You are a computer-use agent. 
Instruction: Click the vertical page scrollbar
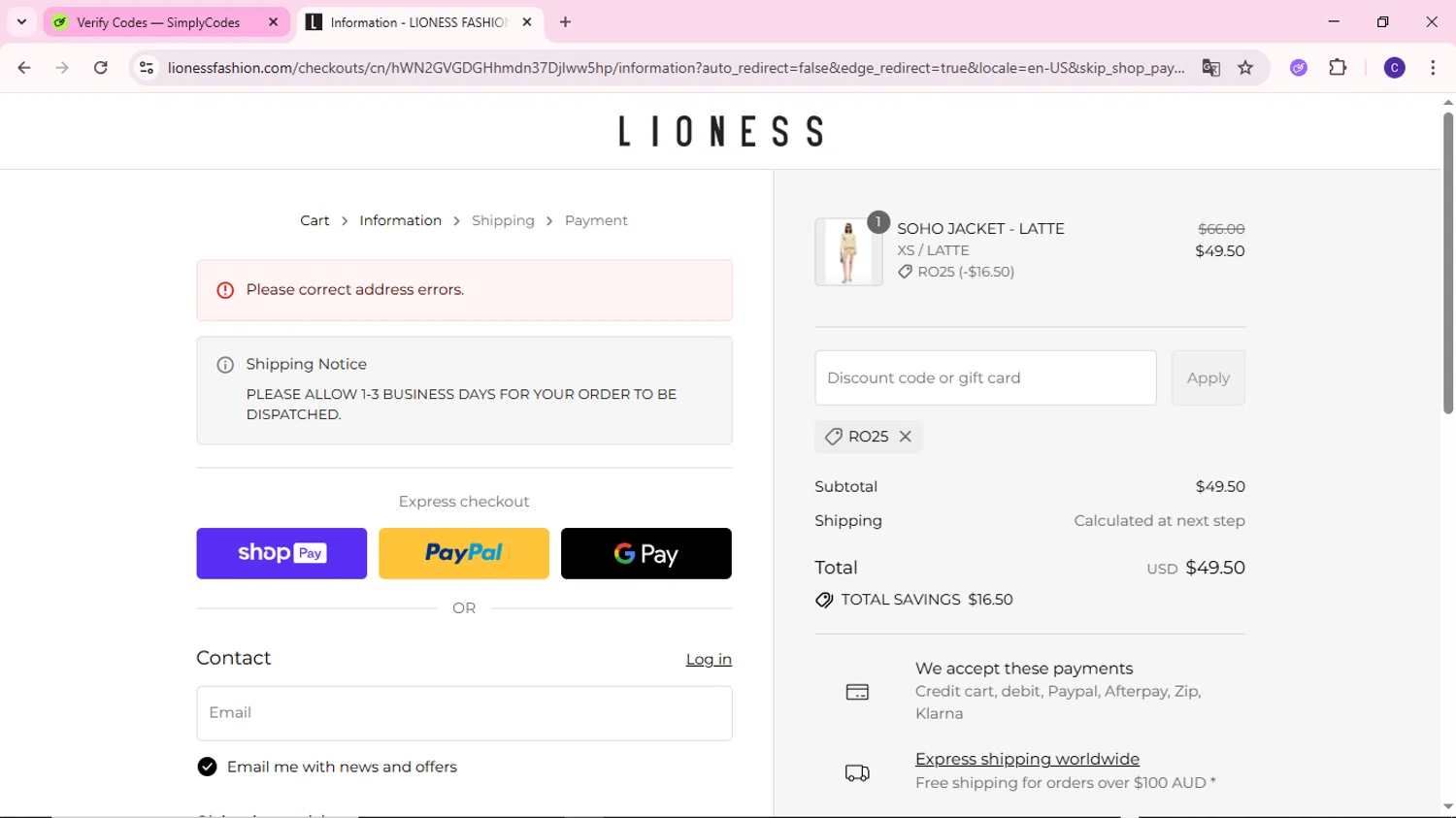[1447, 262]
